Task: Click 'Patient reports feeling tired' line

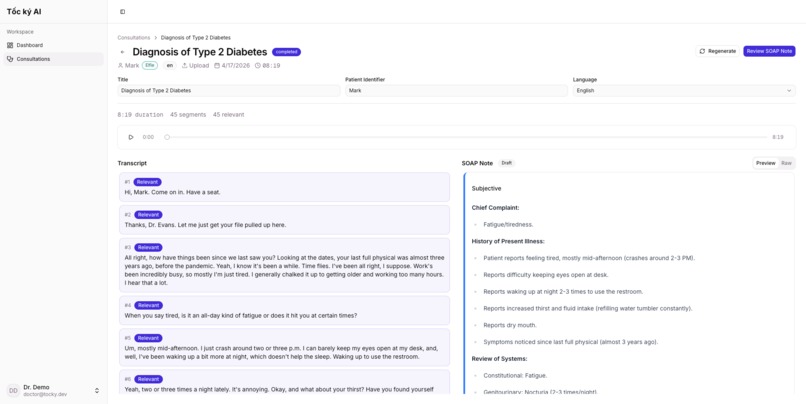Action: pos(589,258)
